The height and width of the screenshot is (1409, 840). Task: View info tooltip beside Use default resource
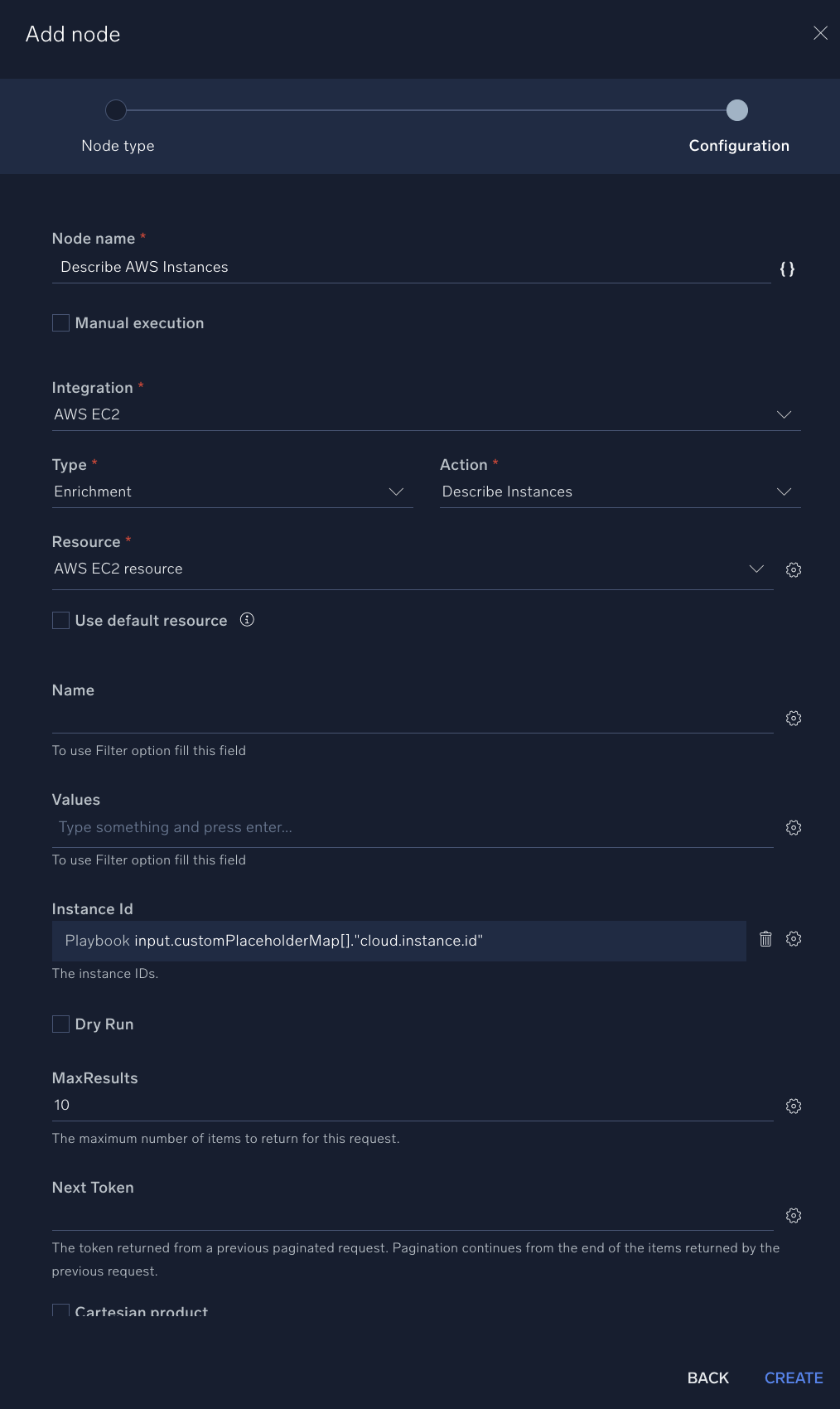point(247,620)
